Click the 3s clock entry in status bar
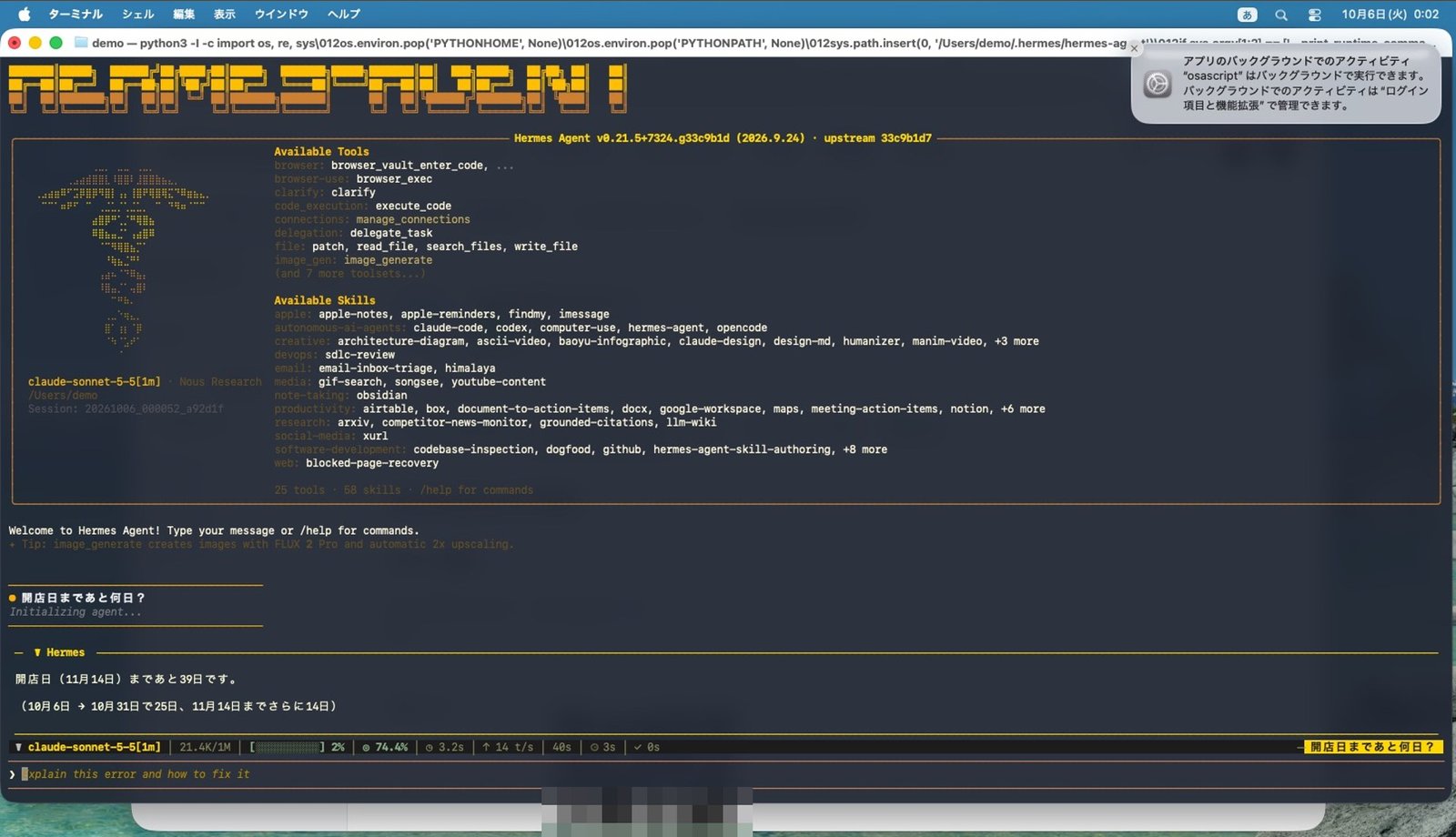This screenshot has width=1456, height=837. tap(602, 747)
